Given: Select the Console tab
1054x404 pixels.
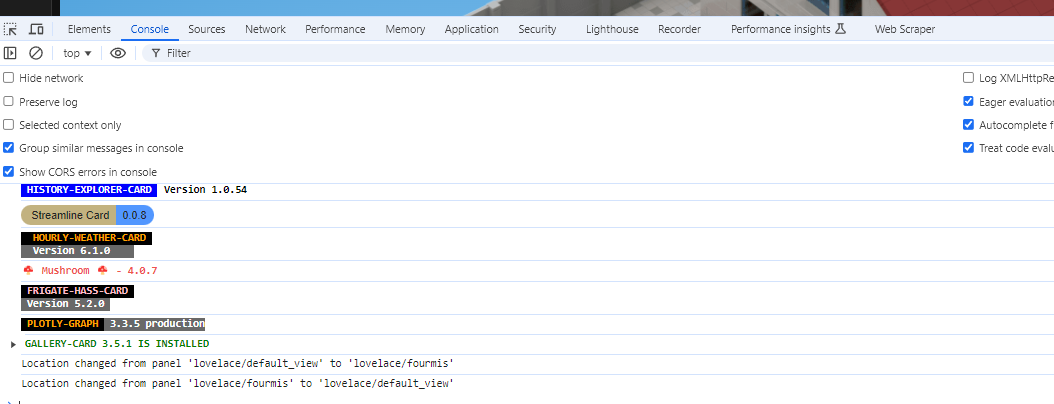Looking at the screenshot, I should 150,30.
